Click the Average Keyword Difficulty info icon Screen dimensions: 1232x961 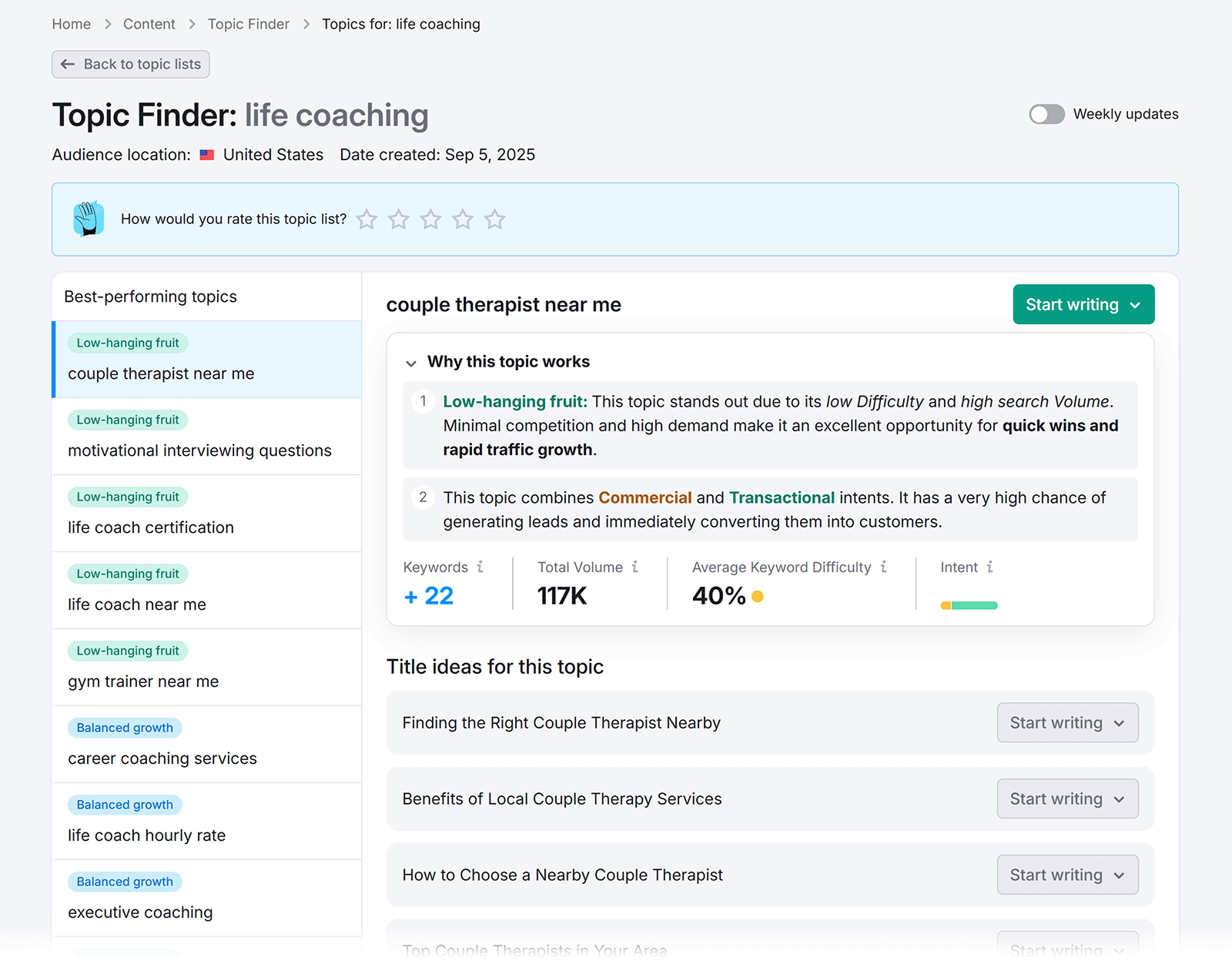[x=882, y=567]
